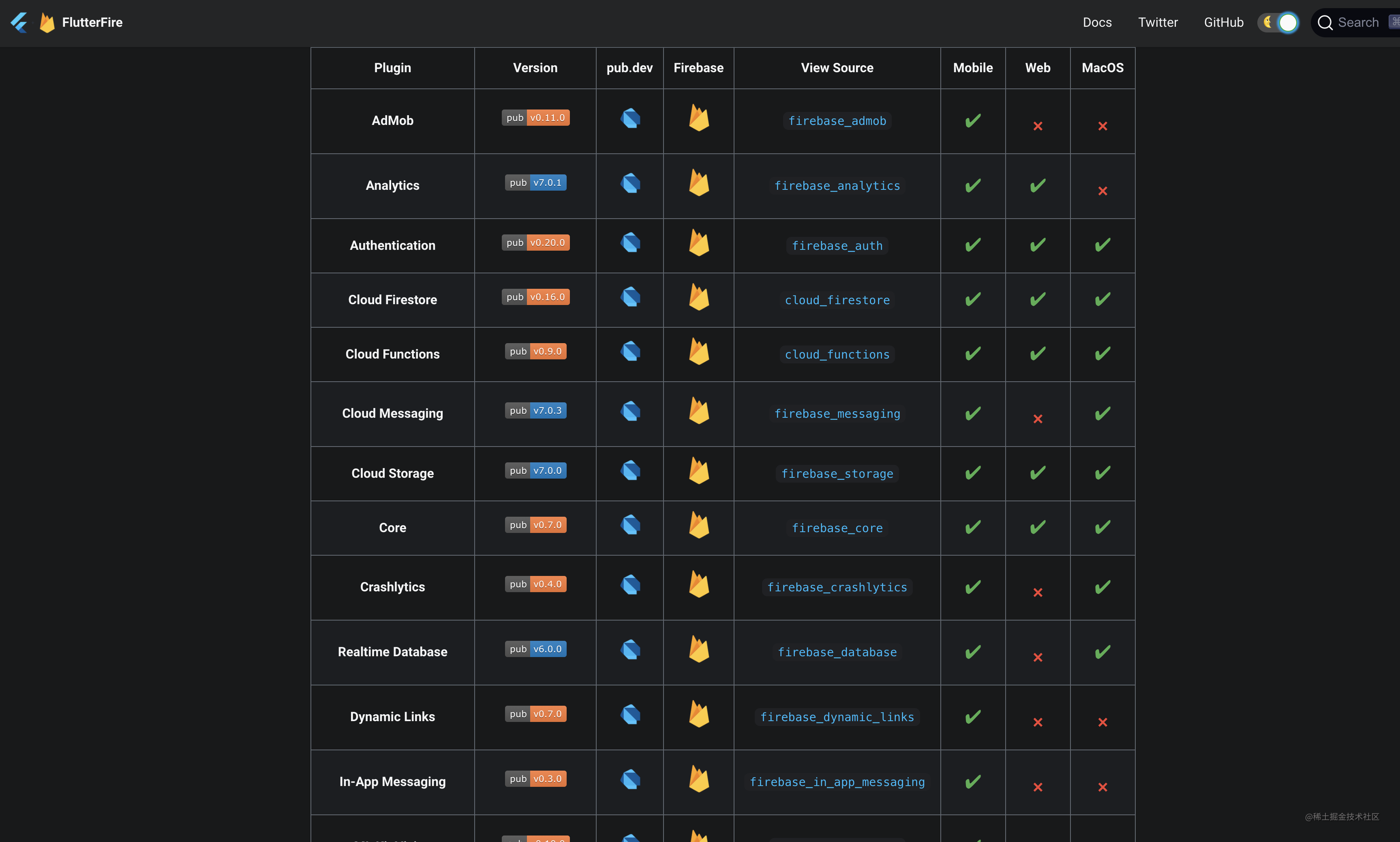Toggle the dark mode switch
Viewport: 1400px width, 842px height.
(1279, 23)
